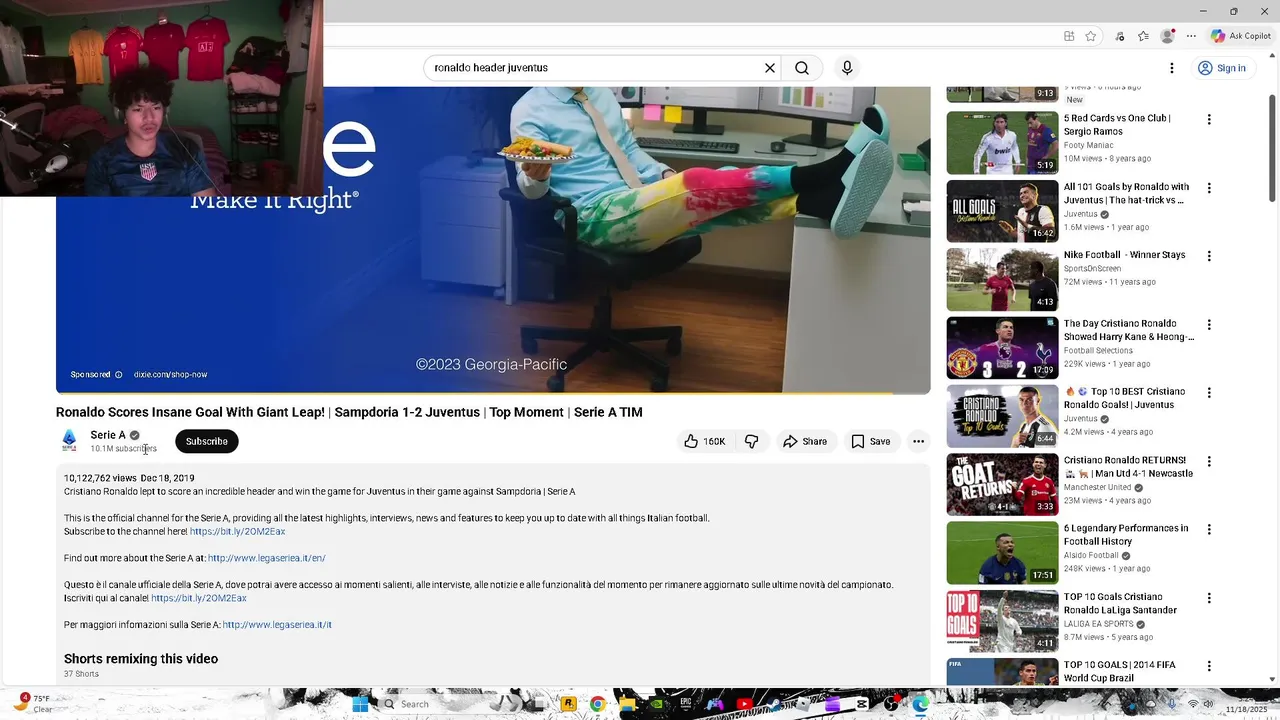The width and height of the screenshot is (1280, 720).
Task: Open 'TOP 10 GOALS 2014 FIFA World Cup' title
Action: pyautogui.click(x=1119, y=671)
